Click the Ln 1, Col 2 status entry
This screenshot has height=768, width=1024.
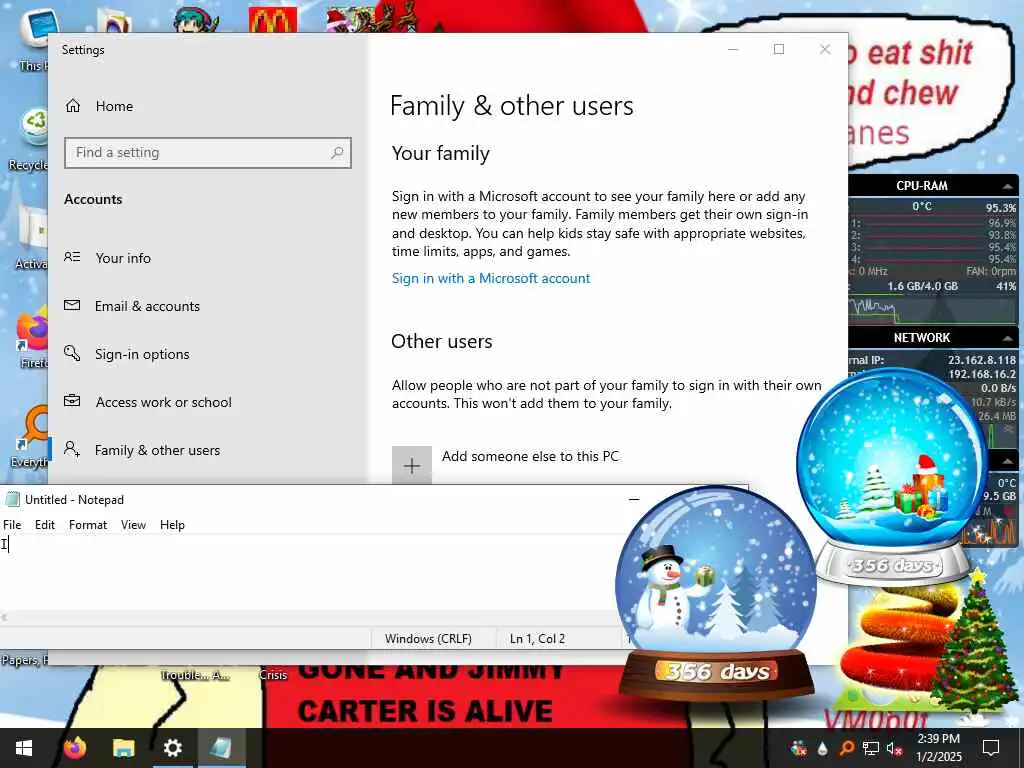click(x=537, y=639)
